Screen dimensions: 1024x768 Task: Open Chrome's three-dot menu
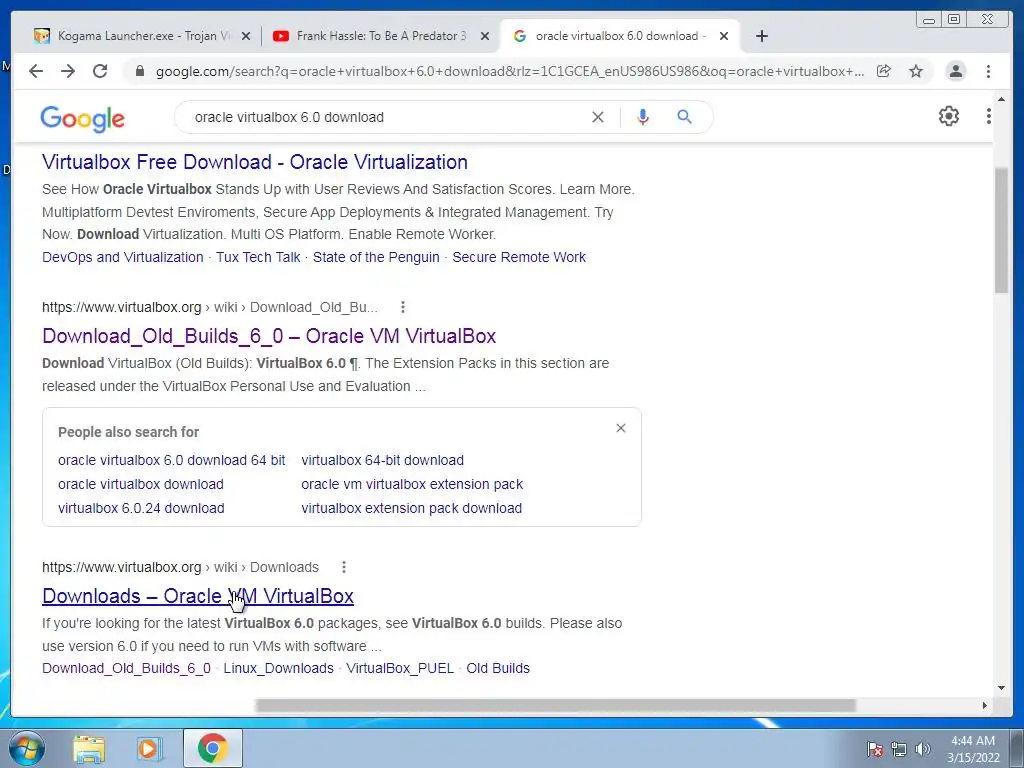point(989,71)
